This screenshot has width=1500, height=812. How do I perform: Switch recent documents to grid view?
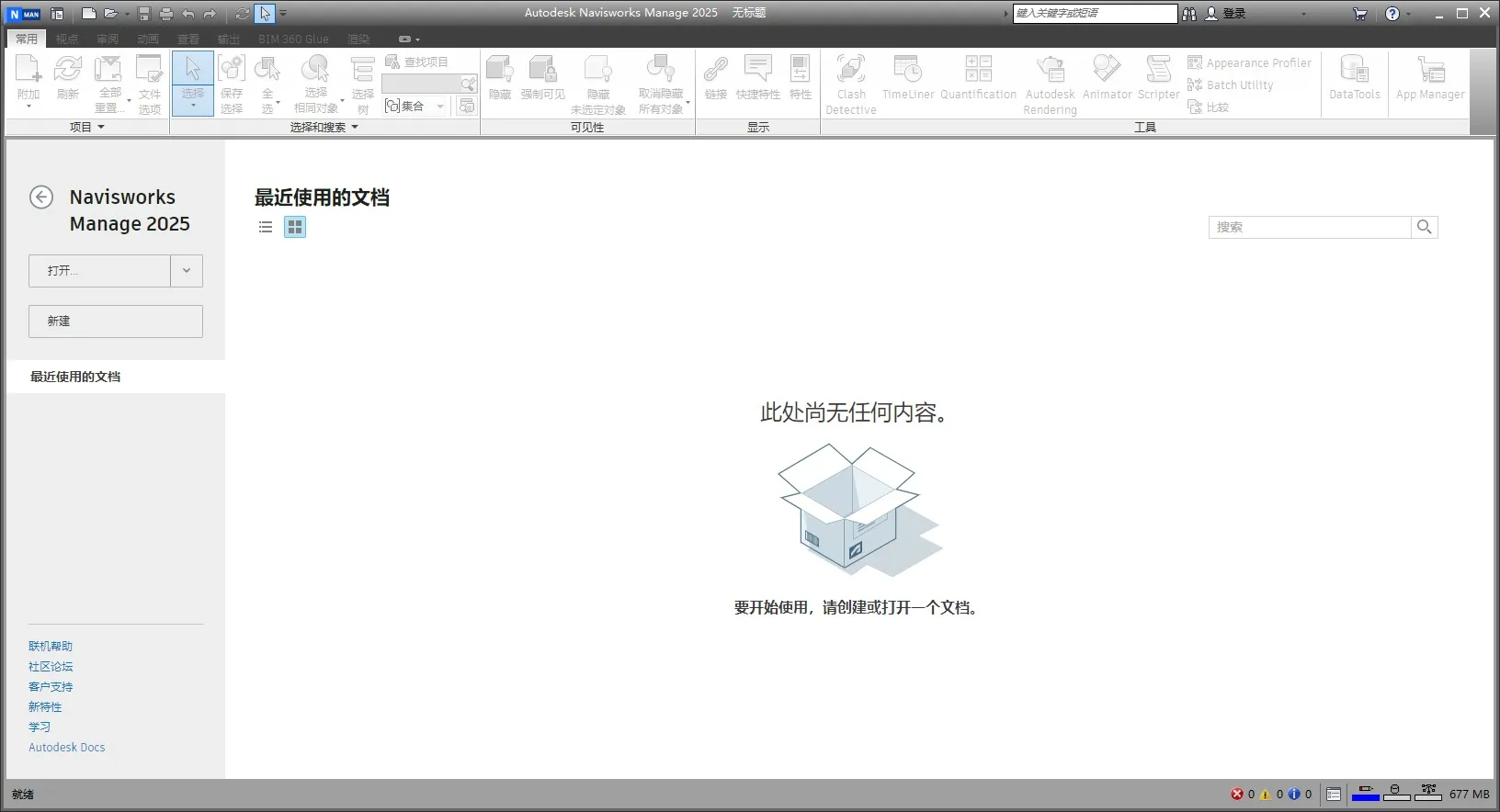pos(295,227)
